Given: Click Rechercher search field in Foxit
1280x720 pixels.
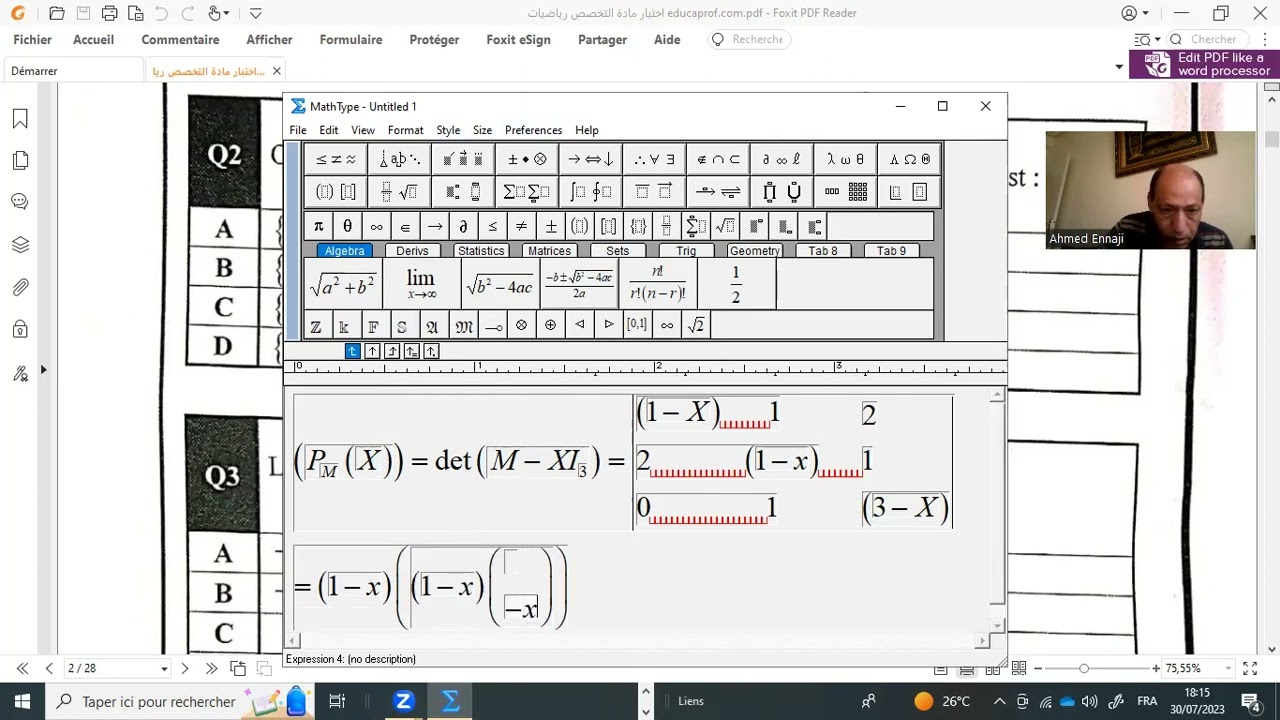Looking at the screenshot, I should (x=750, y=40).
